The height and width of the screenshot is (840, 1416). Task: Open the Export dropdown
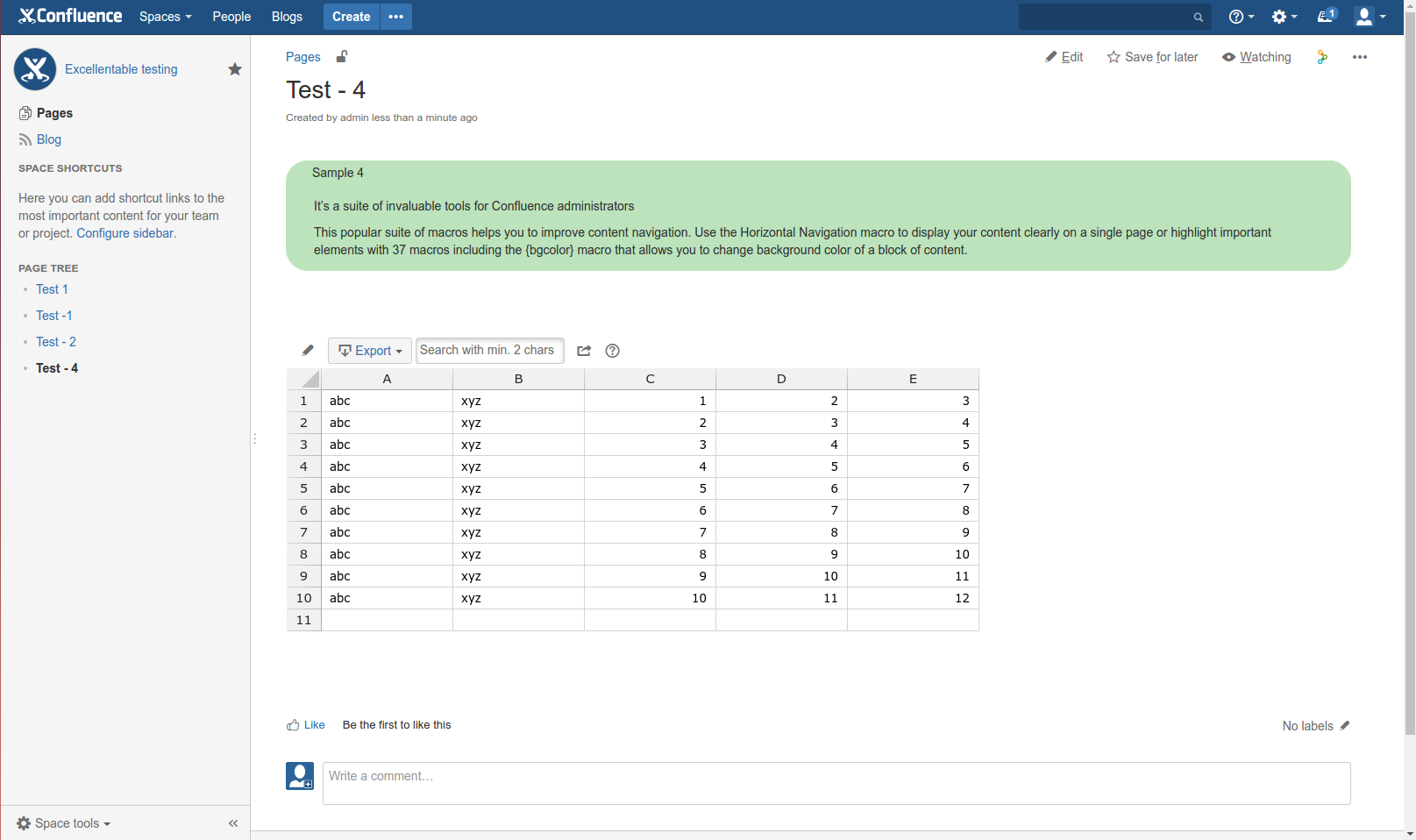pyautogui.click(x=369, y=350)
